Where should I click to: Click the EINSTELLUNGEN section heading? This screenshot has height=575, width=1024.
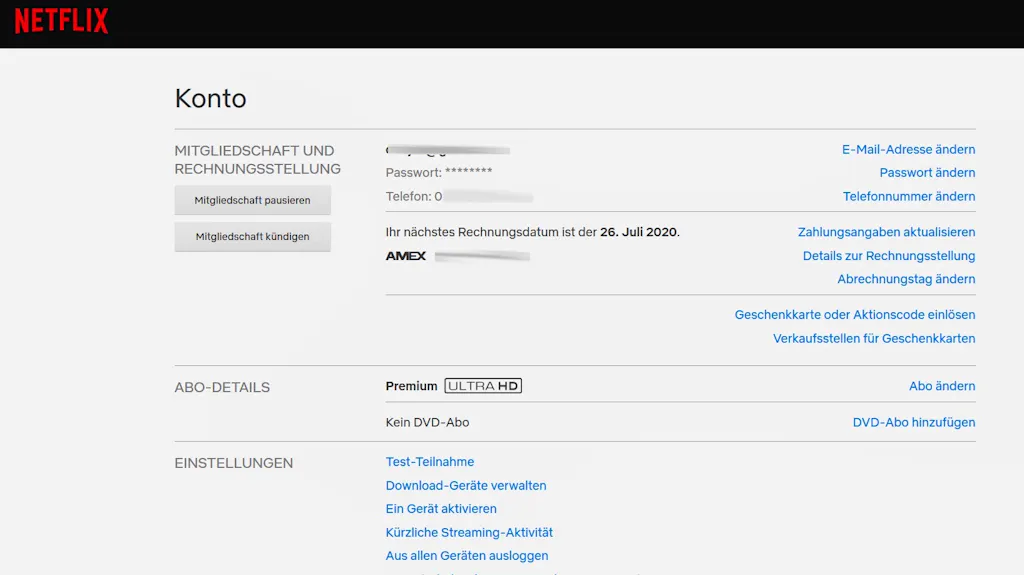pyautogui.click(x=234, y=463)
